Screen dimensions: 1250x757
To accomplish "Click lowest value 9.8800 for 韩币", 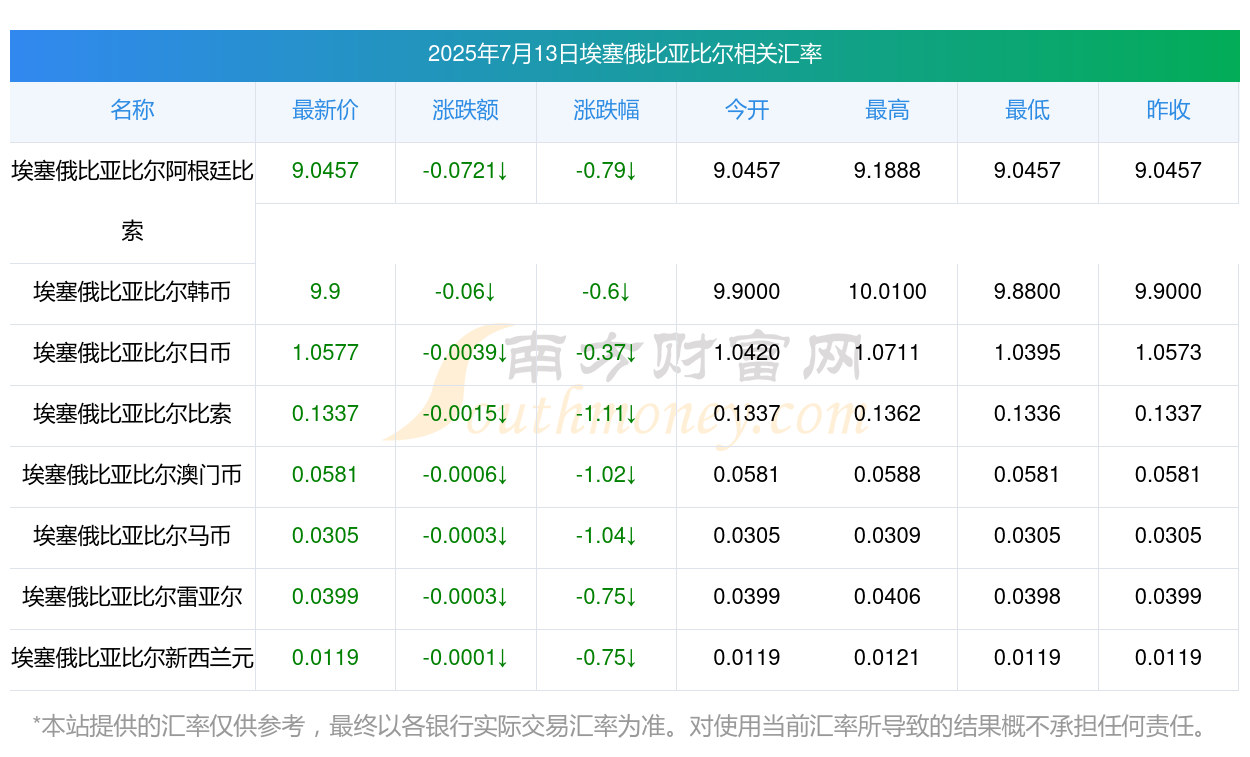I will tap(1027, 292).
